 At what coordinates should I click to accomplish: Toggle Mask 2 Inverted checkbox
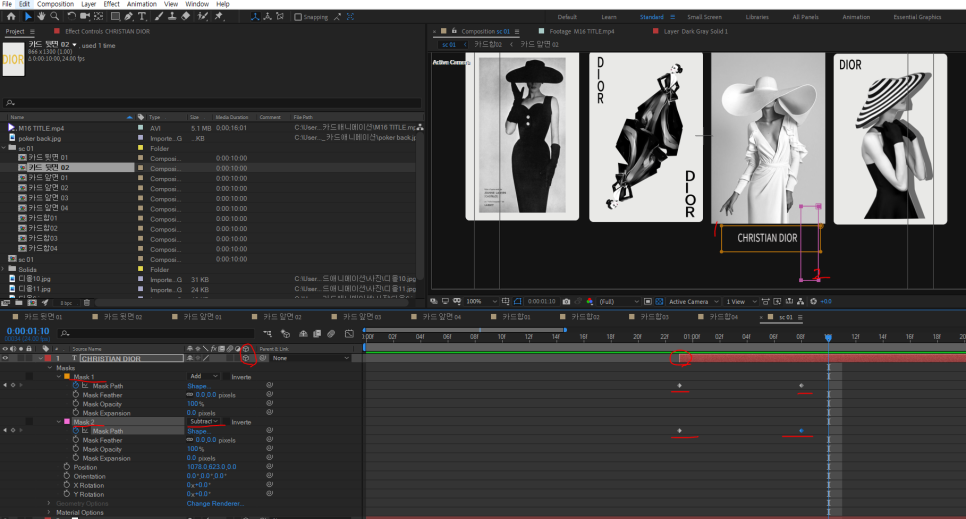click(227, 422)
